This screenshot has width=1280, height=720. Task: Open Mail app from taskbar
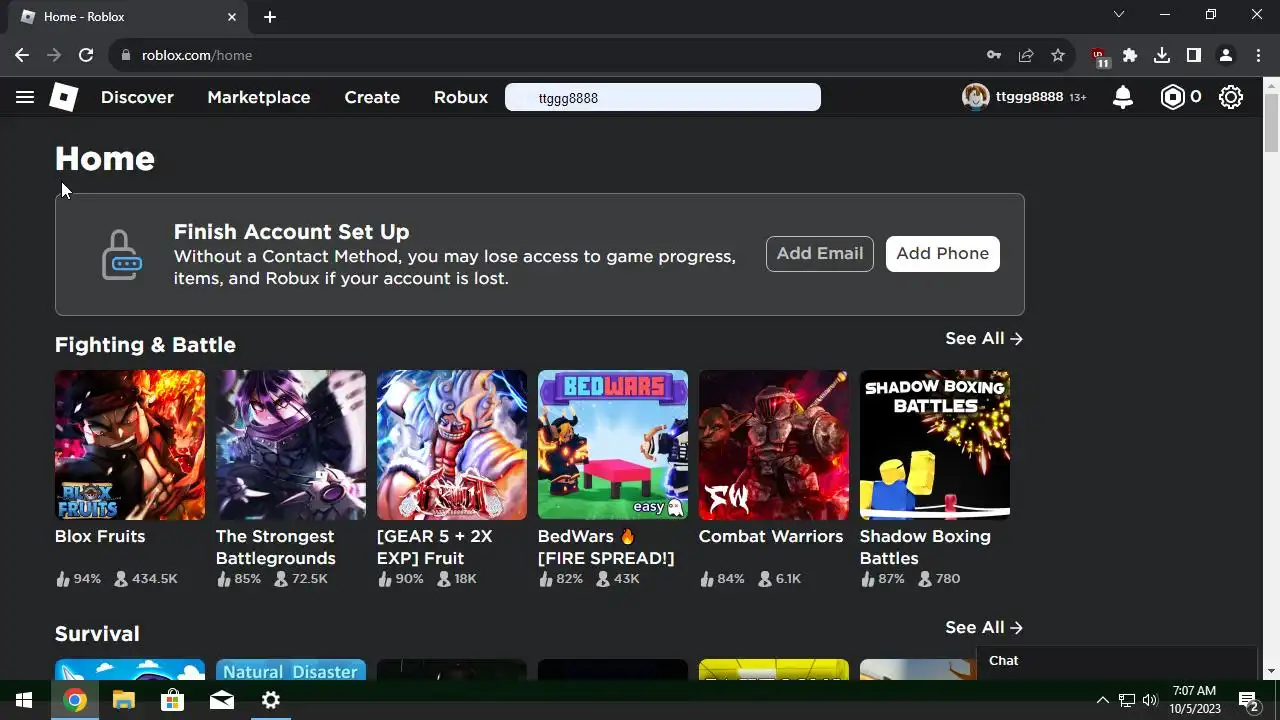[222, 700]
